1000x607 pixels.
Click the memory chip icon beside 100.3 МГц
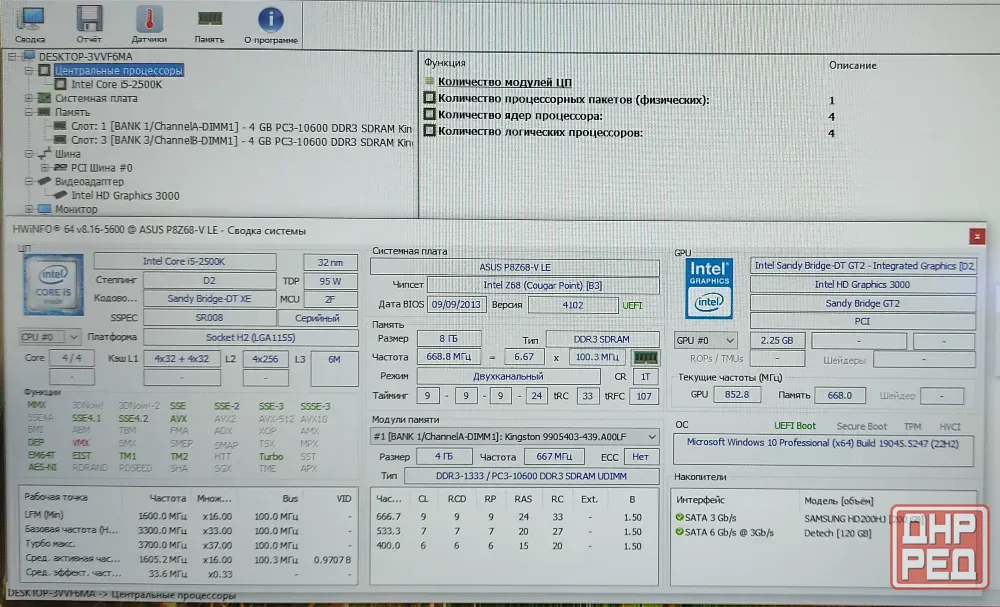[x=645, y=358]
